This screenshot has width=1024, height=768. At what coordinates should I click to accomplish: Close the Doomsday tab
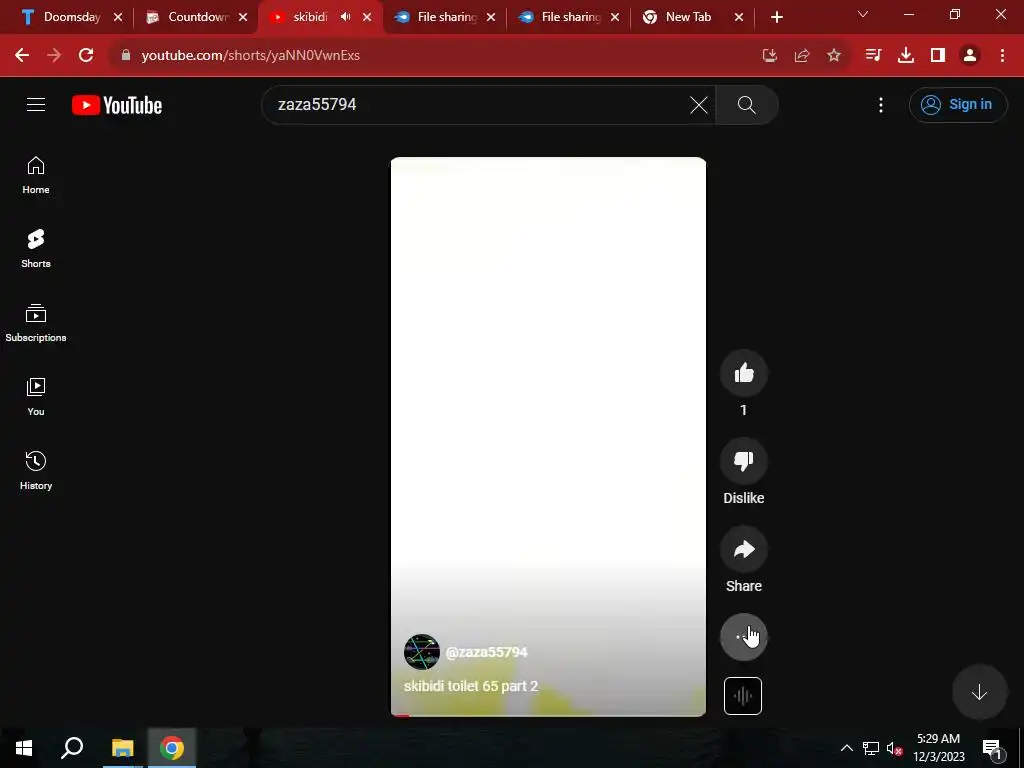(118, 17)
